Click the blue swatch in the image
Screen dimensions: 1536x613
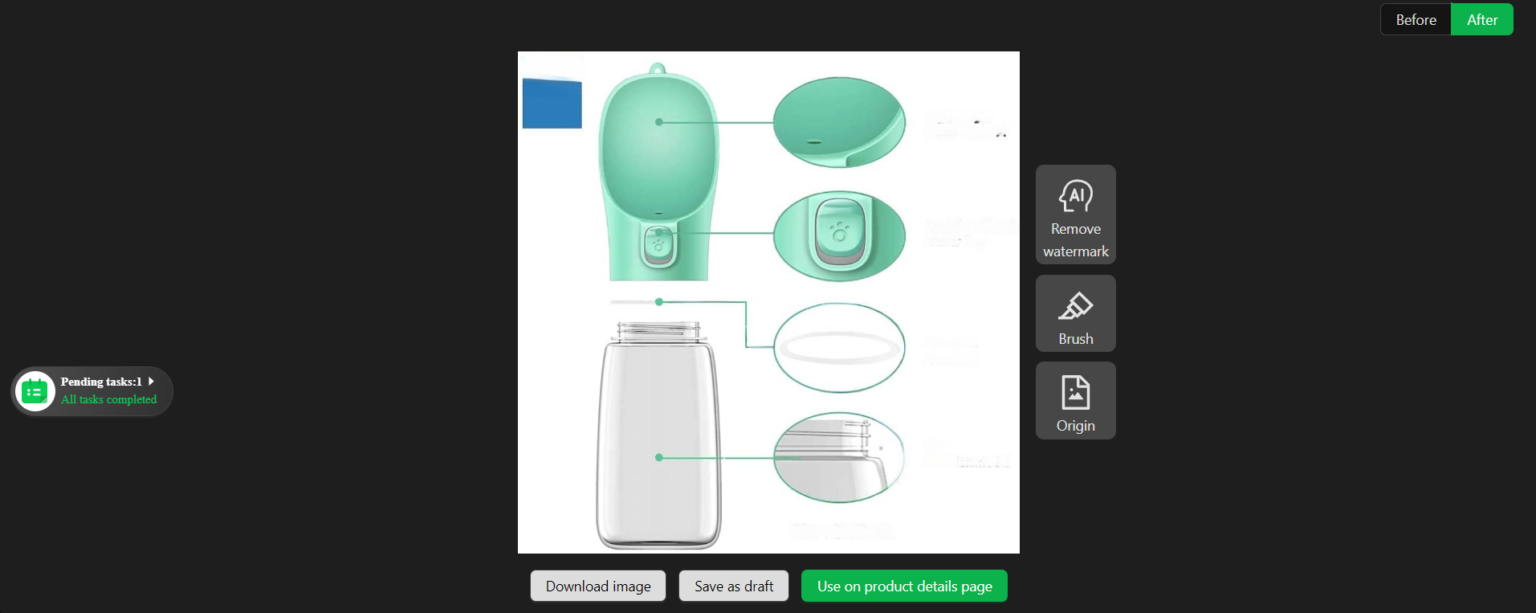click(x=551, y=102)
